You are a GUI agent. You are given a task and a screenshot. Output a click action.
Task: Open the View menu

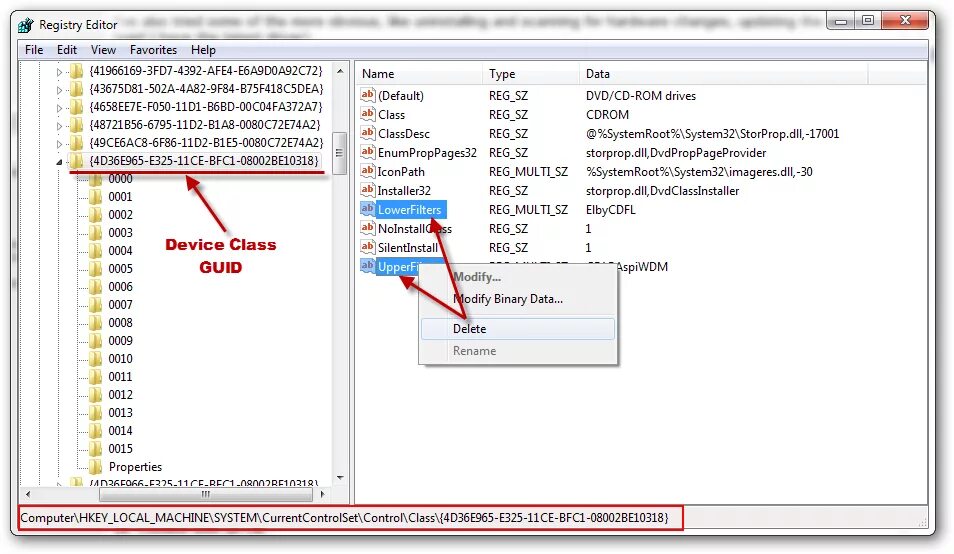[103, 50]
